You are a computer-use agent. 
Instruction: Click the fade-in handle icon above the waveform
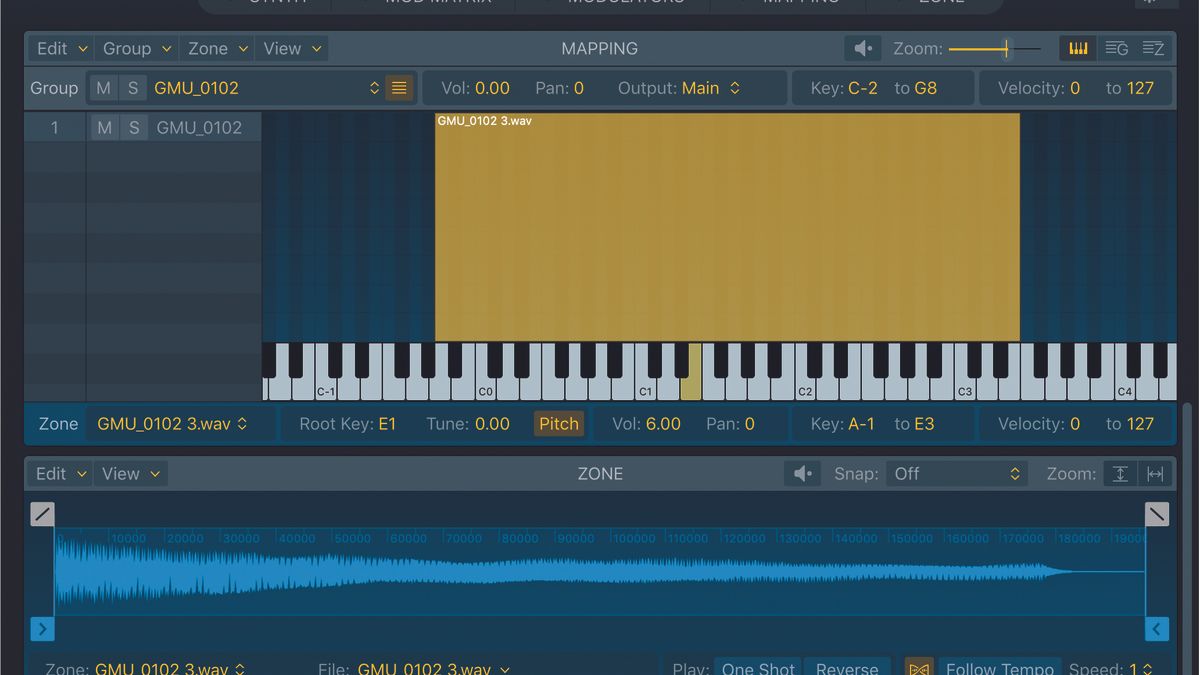click(42, 513)
